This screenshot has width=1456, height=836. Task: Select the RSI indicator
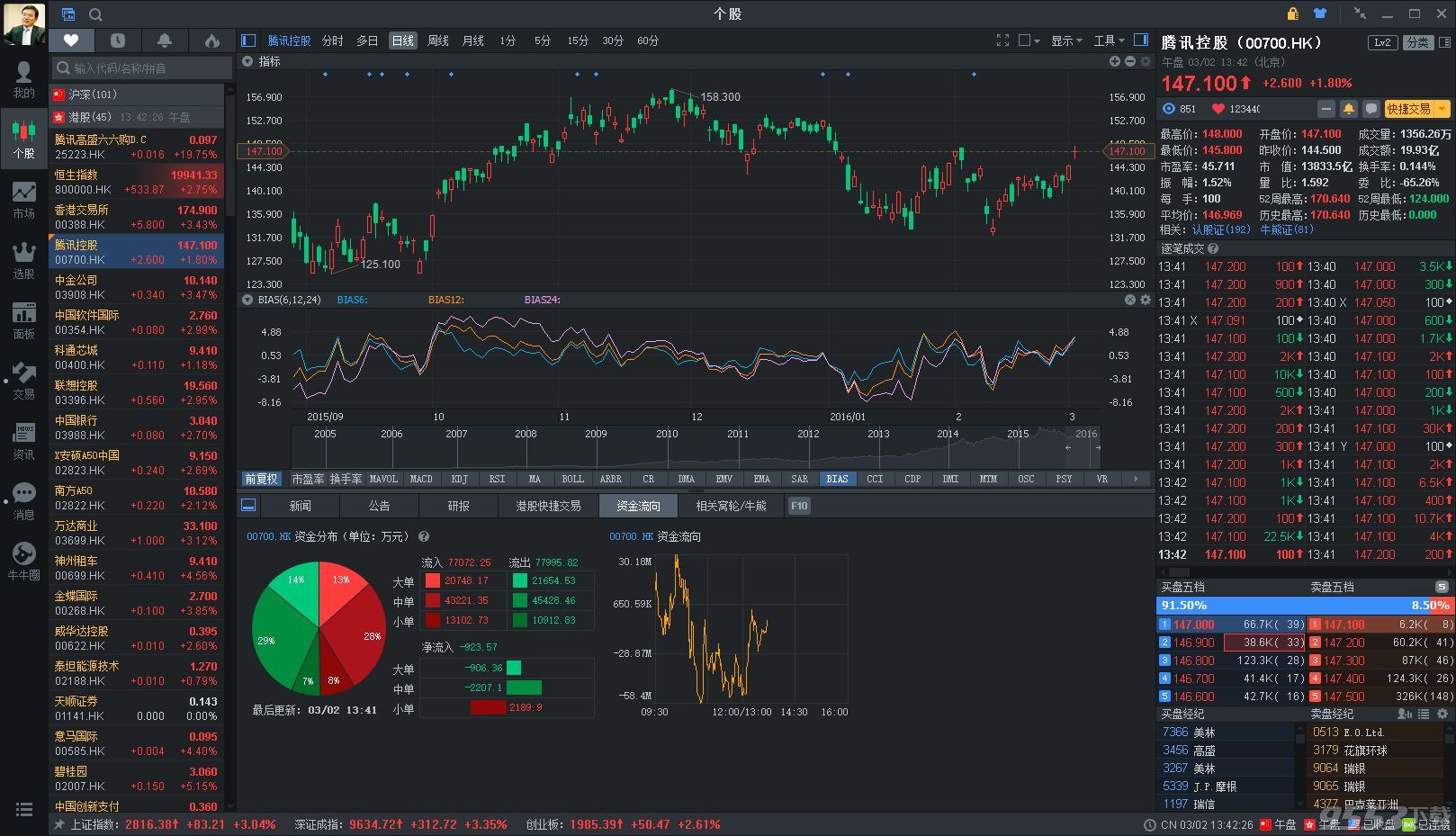point(497,479)
